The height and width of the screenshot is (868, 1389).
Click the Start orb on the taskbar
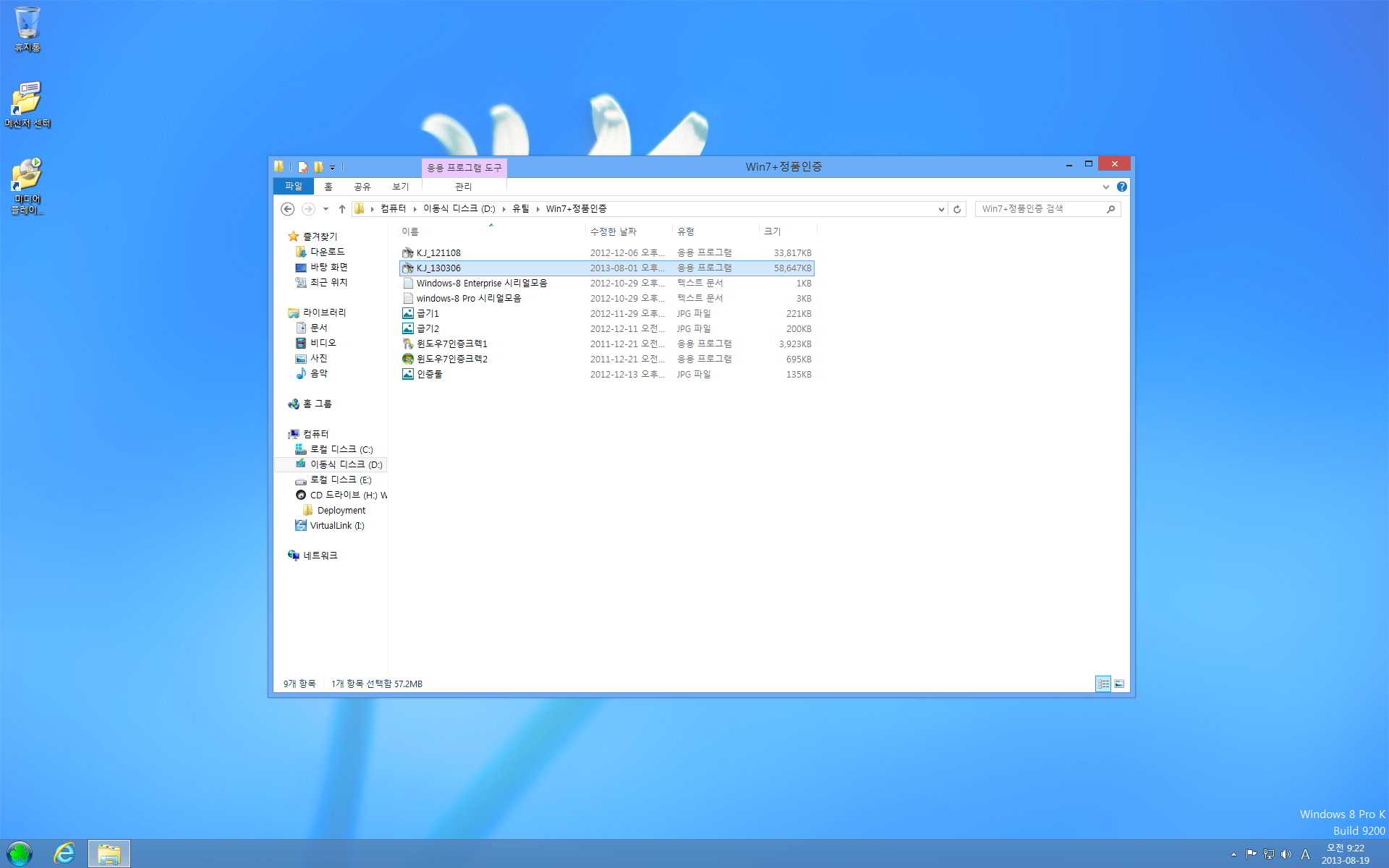pos(20,854)
